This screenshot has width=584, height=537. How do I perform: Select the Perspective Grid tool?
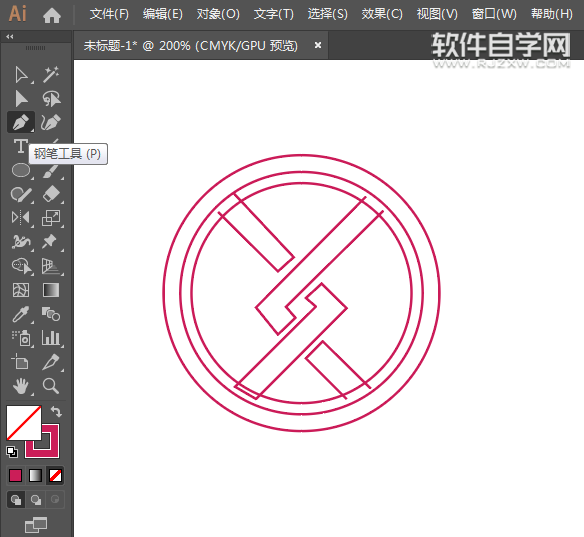tap(51, 266)
